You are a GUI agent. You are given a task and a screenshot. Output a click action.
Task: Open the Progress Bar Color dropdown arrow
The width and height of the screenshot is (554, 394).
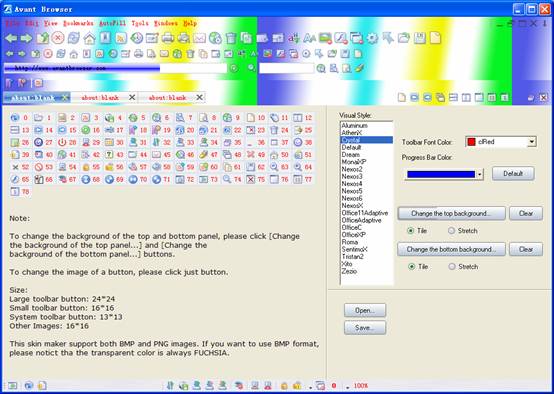479,174
